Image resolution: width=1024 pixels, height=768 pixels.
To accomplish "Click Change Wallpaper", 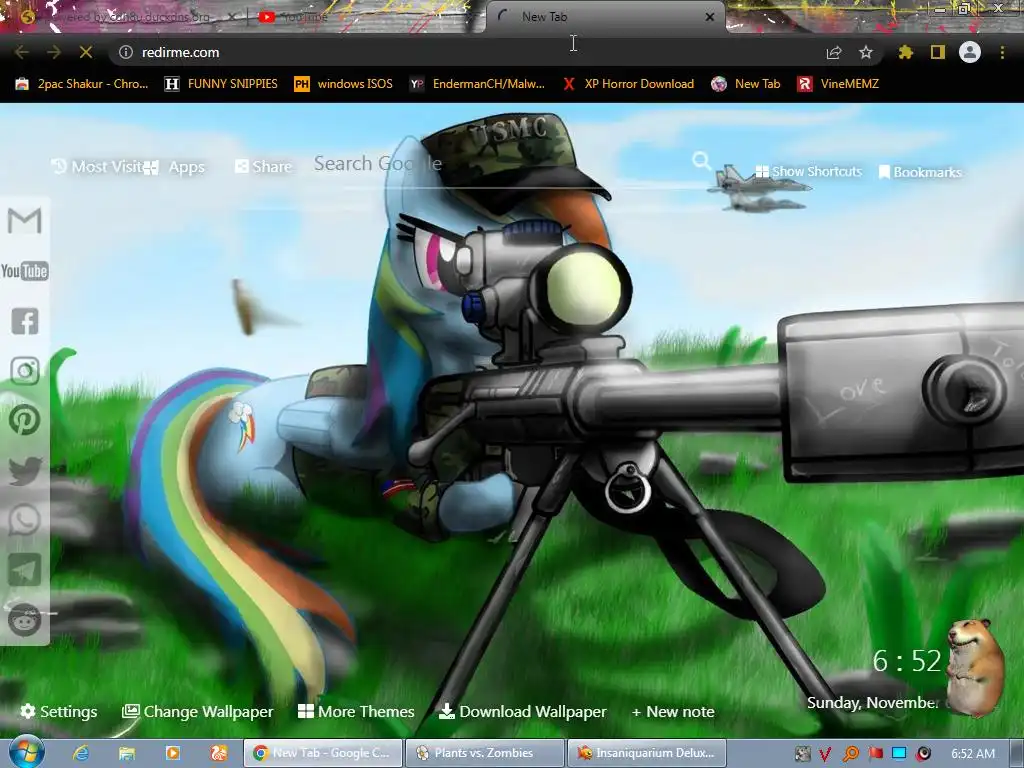I will [198, 711].
